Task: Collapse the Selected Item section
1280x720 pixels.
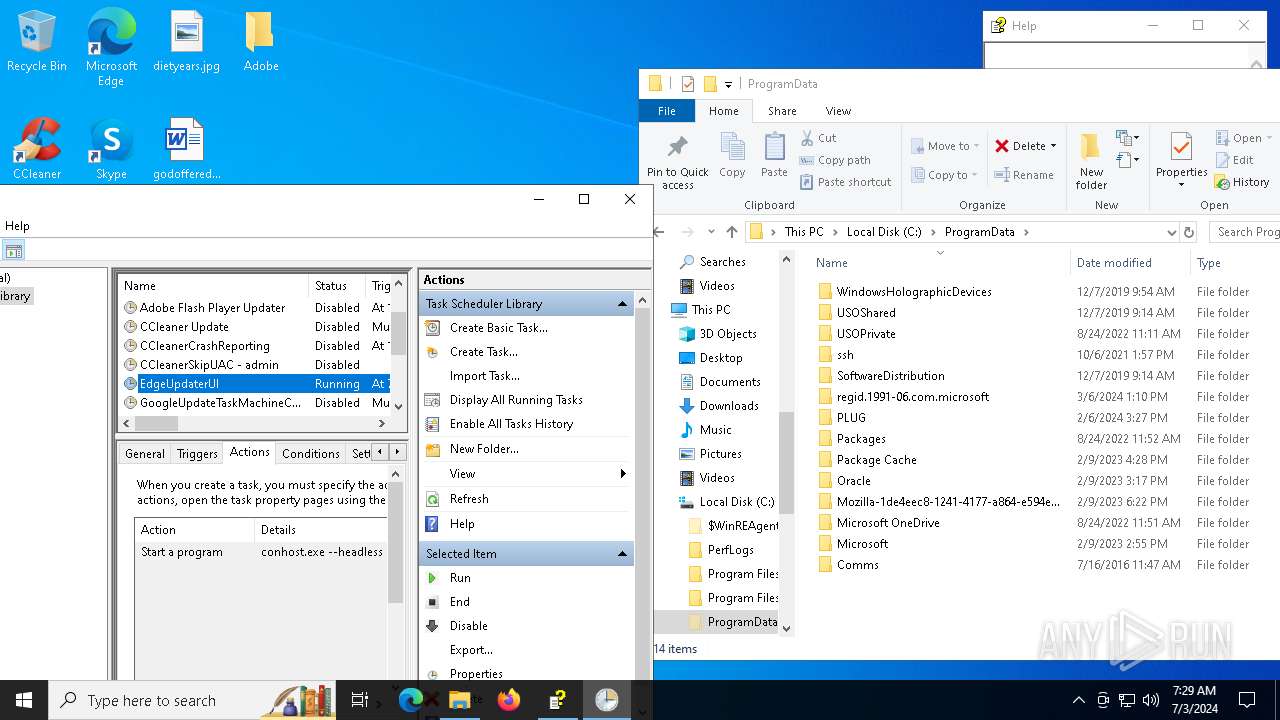Action: tap(622, 554)
